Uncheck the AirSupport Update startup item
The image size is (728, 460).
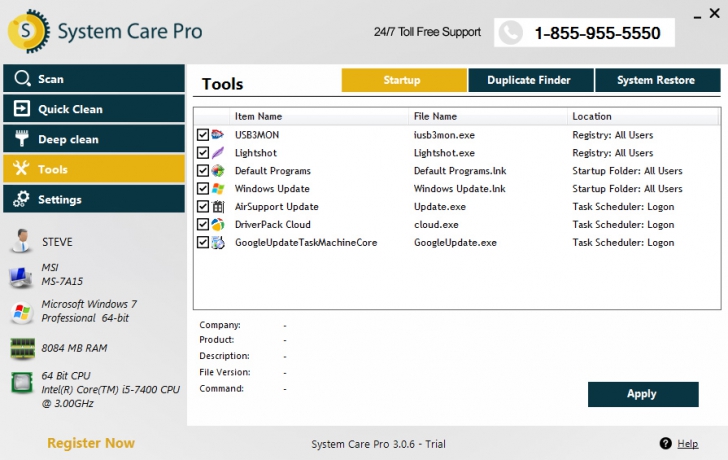coord(202,206)
